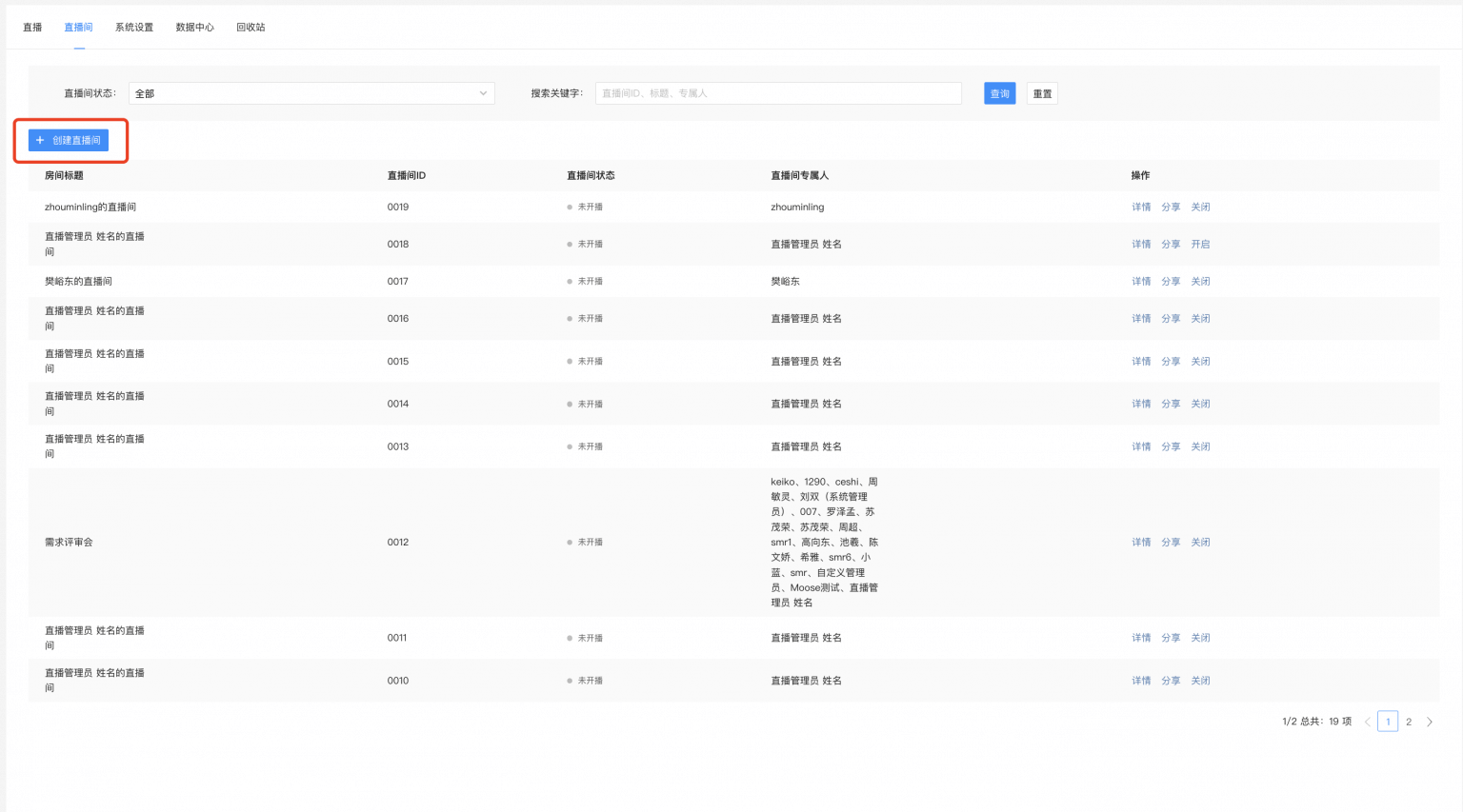
Task: Open the 回收站 tab
Action: click(251, 28)
